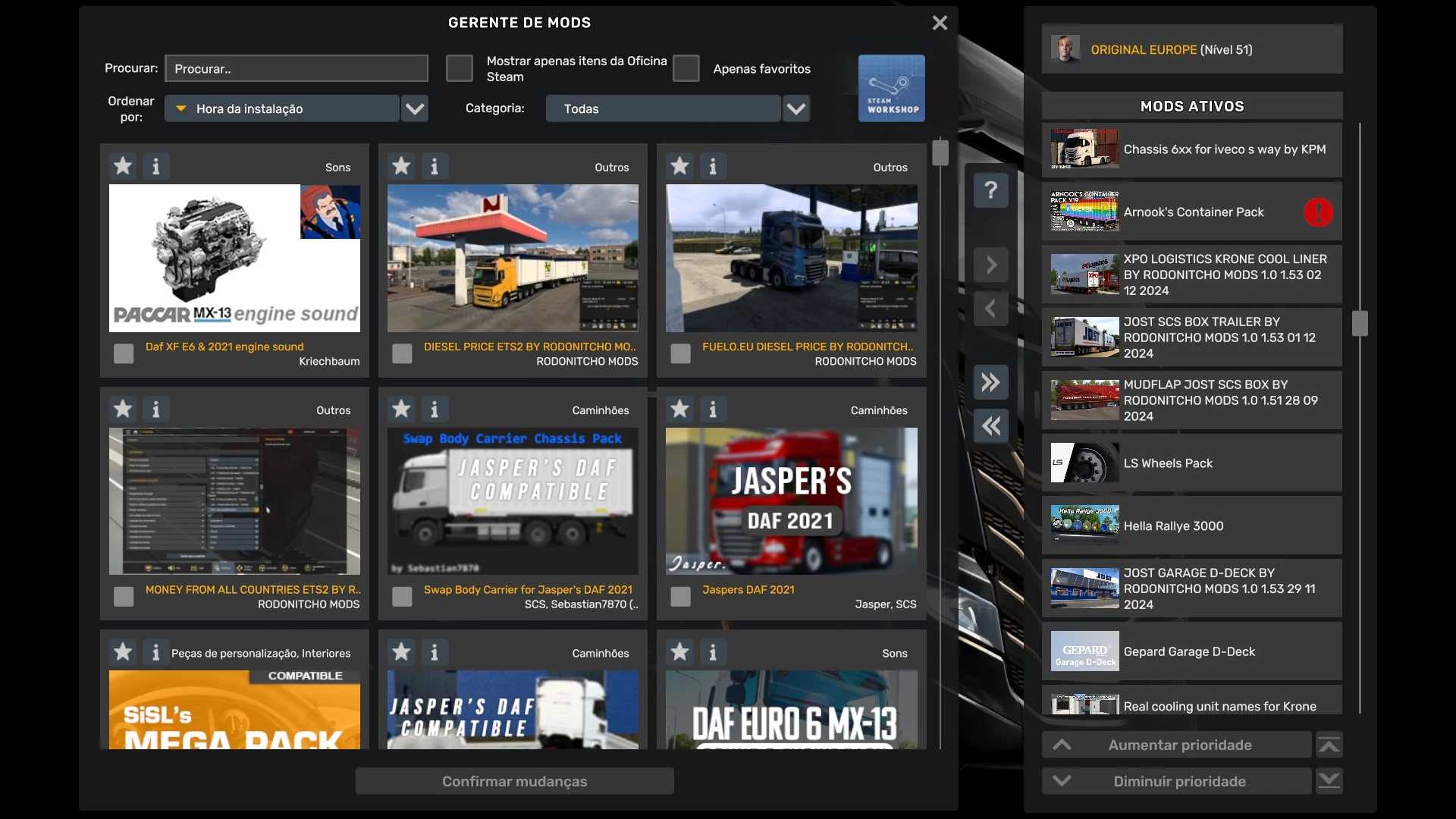The height and width of the screenshot is (819, 1456).
Task: Click Confirmar mudanças button
Action: point(514,781)
